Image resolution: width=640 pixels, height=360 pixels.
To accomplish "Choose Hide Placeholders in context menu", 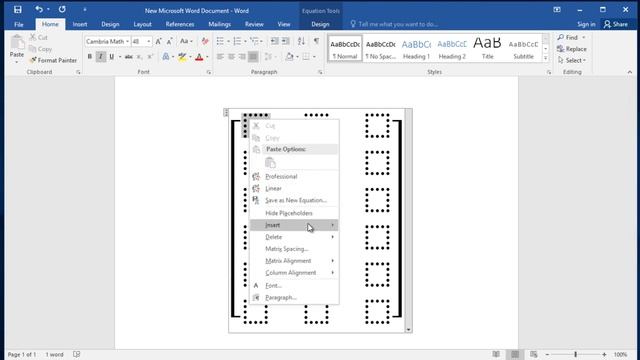I will coord(294,213).
